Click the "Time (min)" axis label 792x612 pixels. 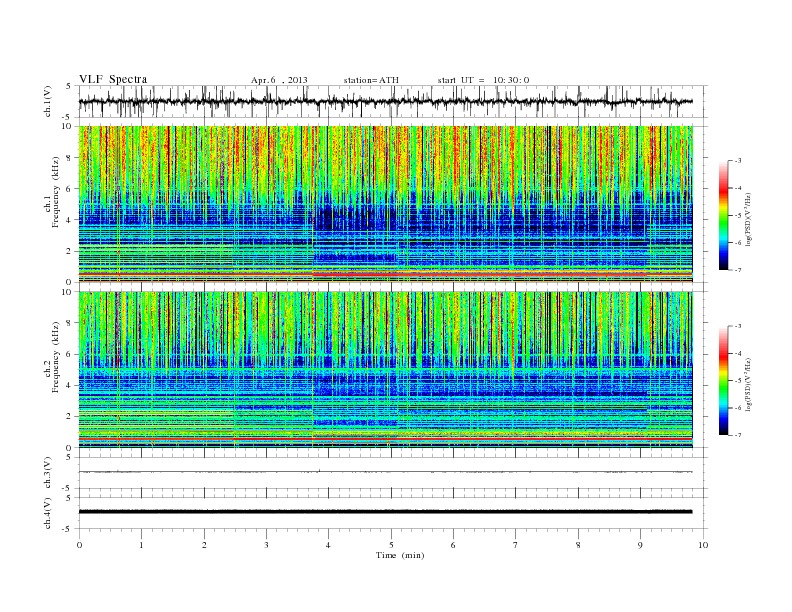[400, 555]
